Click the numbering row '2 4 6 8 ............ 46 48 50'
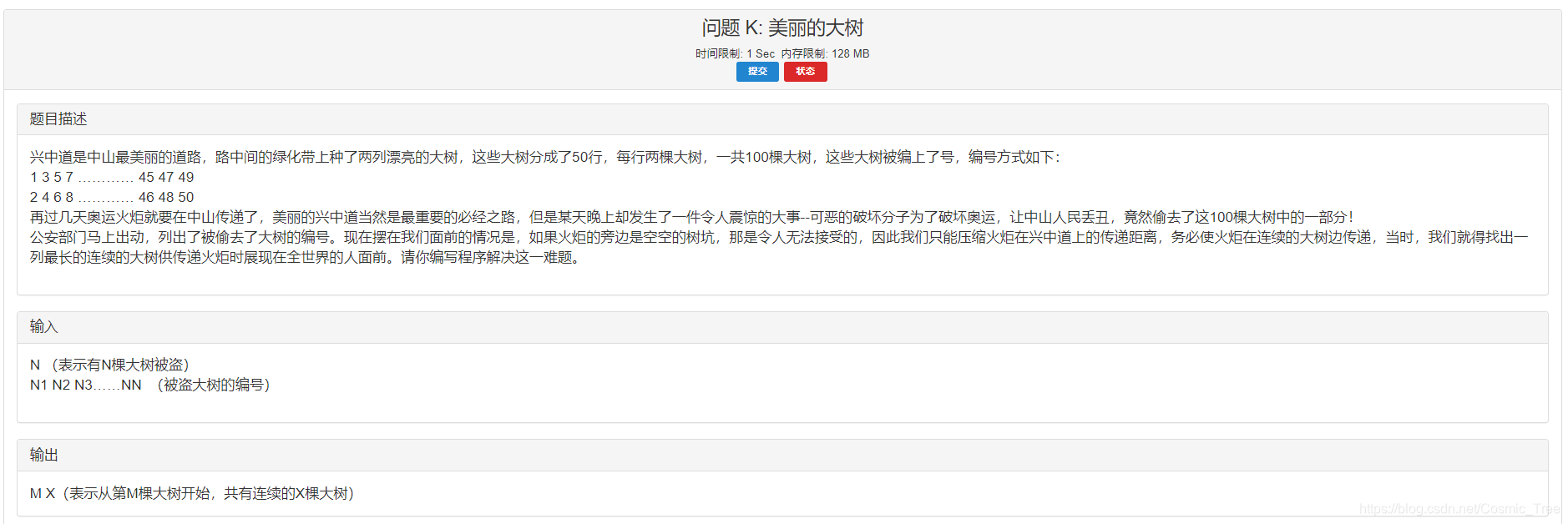 [112, 197]
